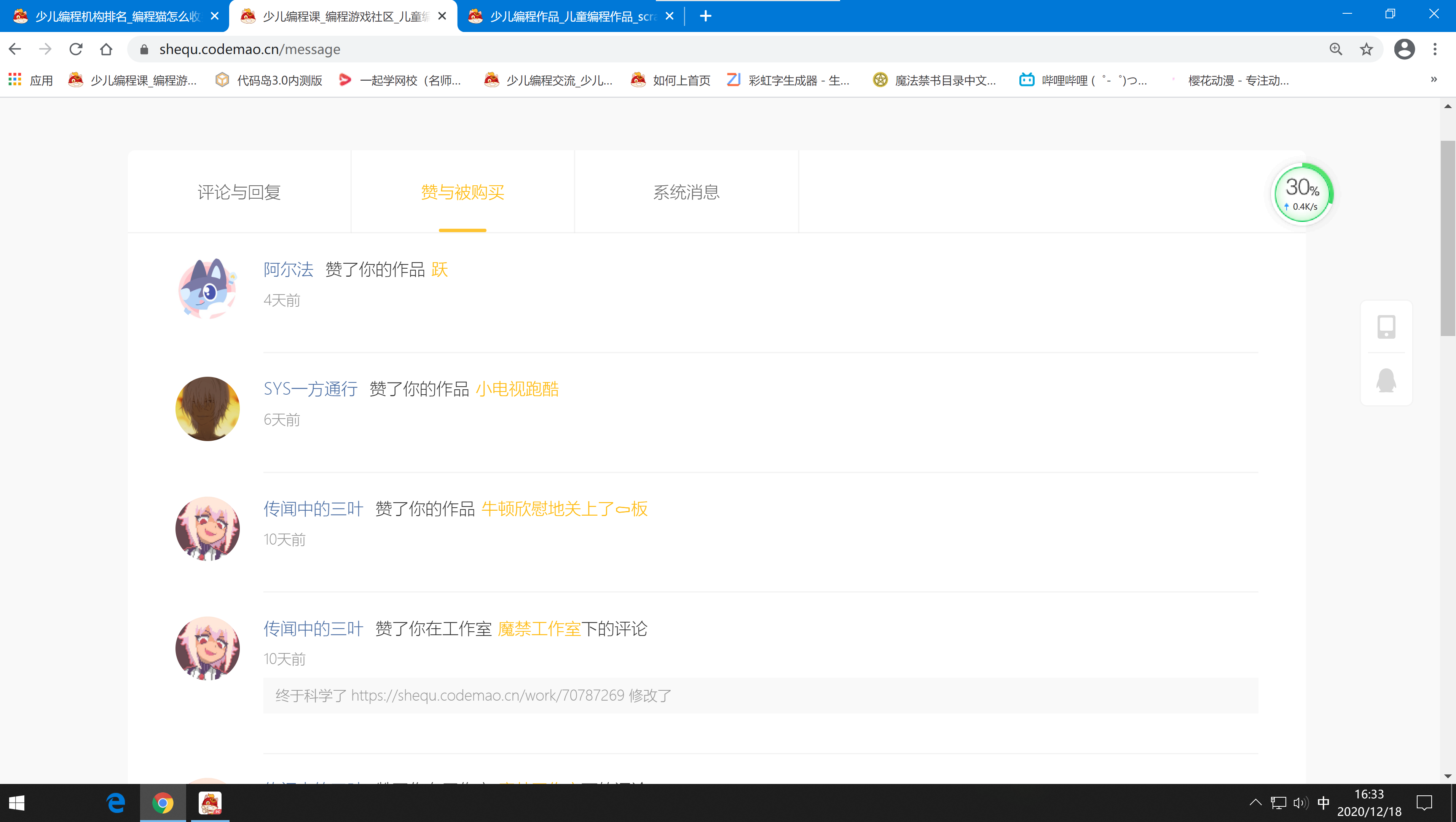The image size is (1456, 822).
Task: View site security lock info
Action: click(x=144, y=50)
